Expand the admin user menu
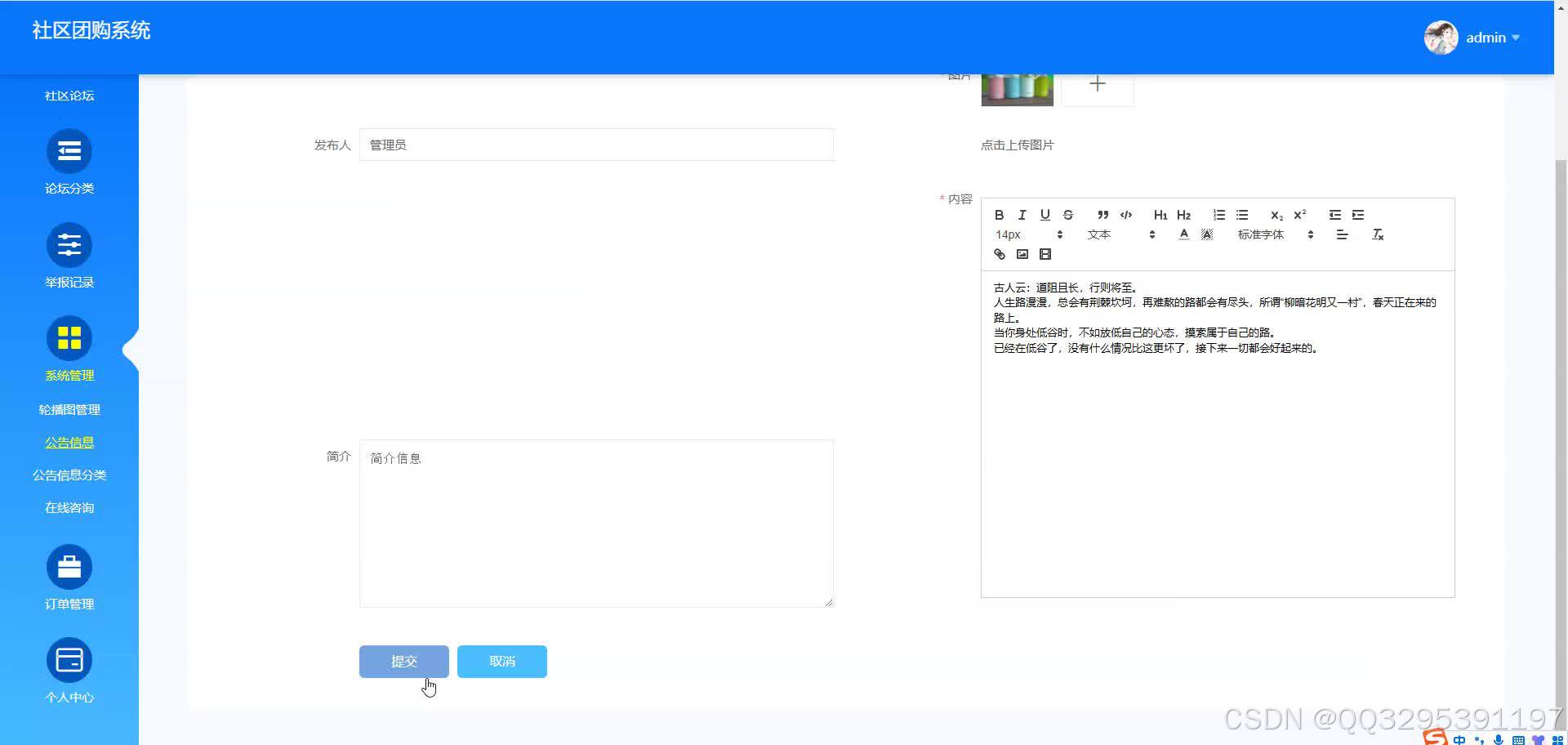Screen dimensions: 1568x745 [x=1493, y=38]
